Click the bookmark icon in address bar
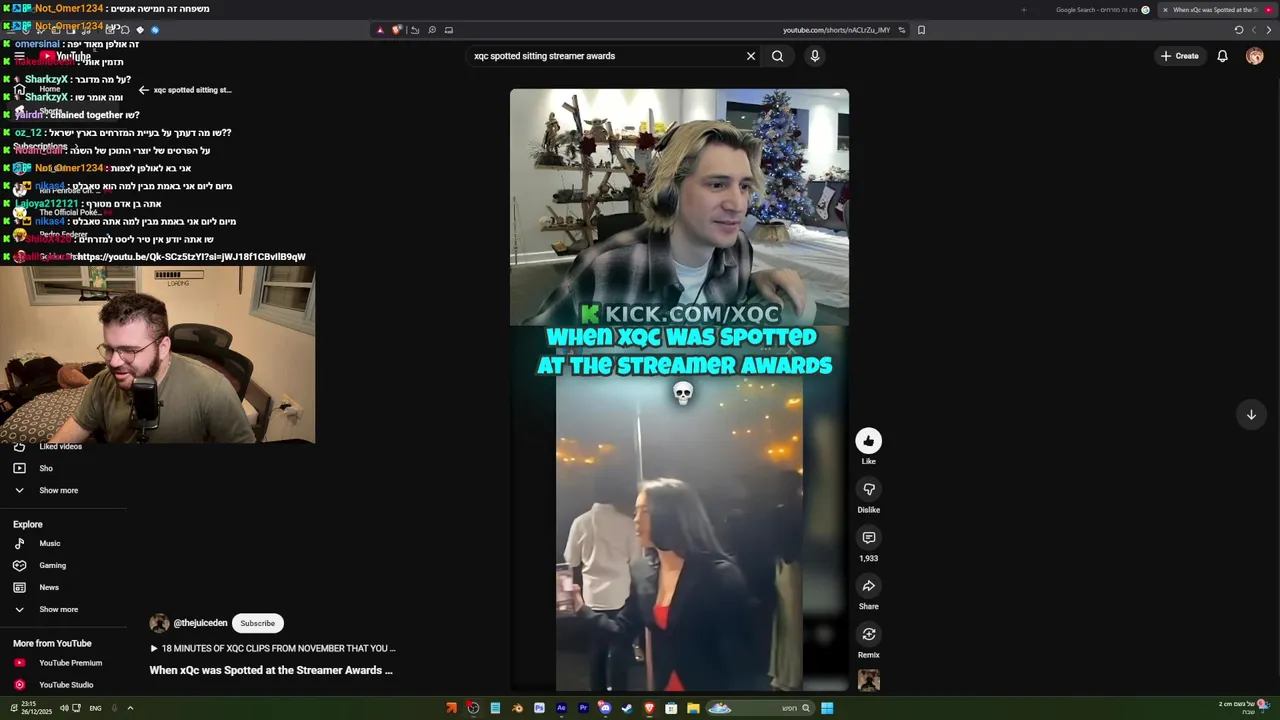 click(x=921, y=30)
